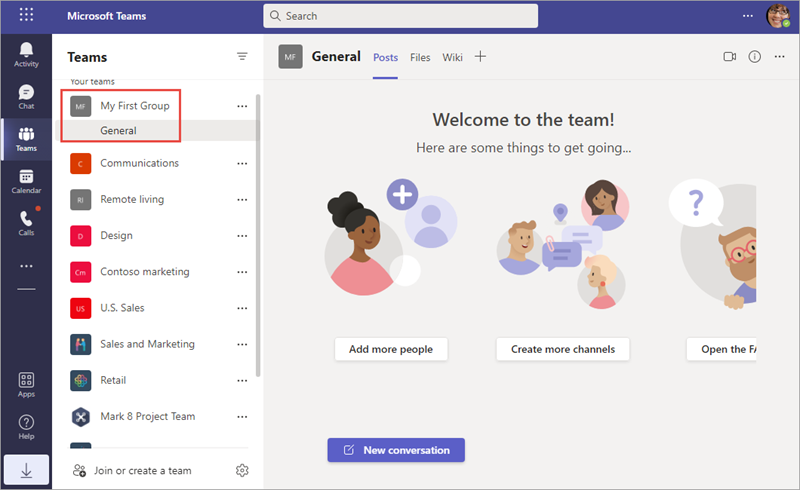Click the Open the FAQ button
This screenshot has height=490, width=800.
pos(721,349)
